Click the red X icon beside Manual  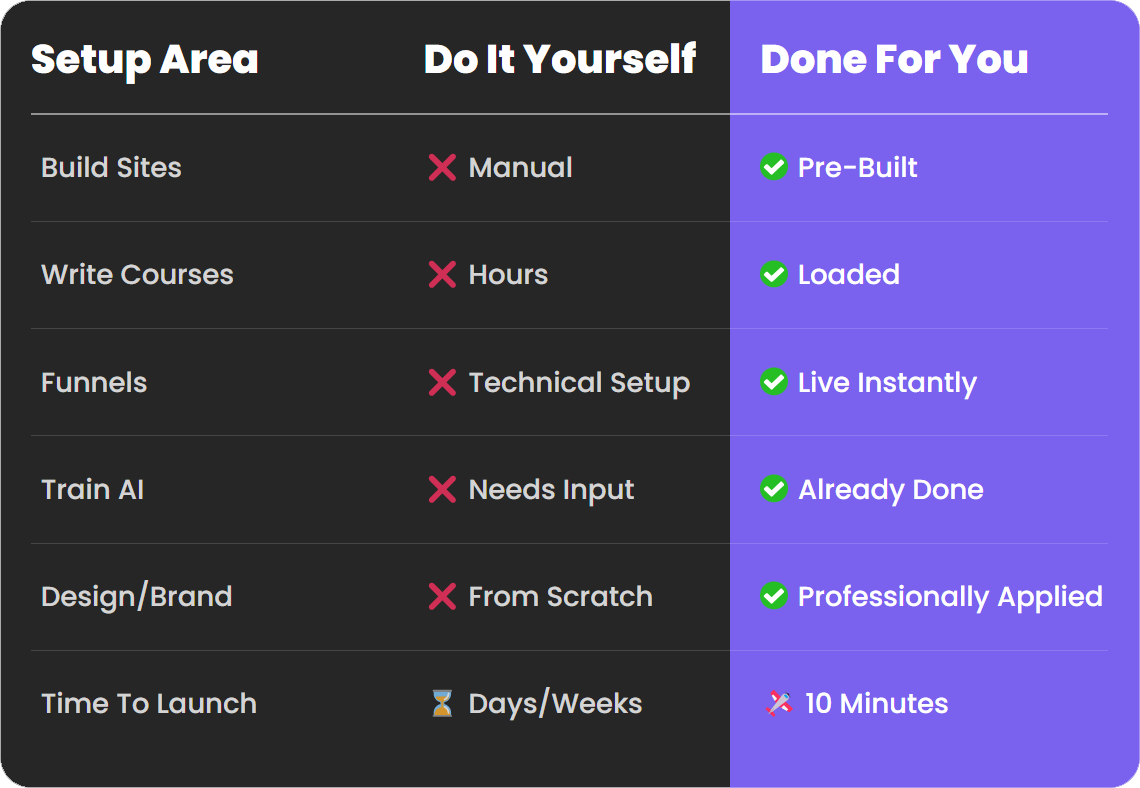pyautogui.click(x=442, y=167)
